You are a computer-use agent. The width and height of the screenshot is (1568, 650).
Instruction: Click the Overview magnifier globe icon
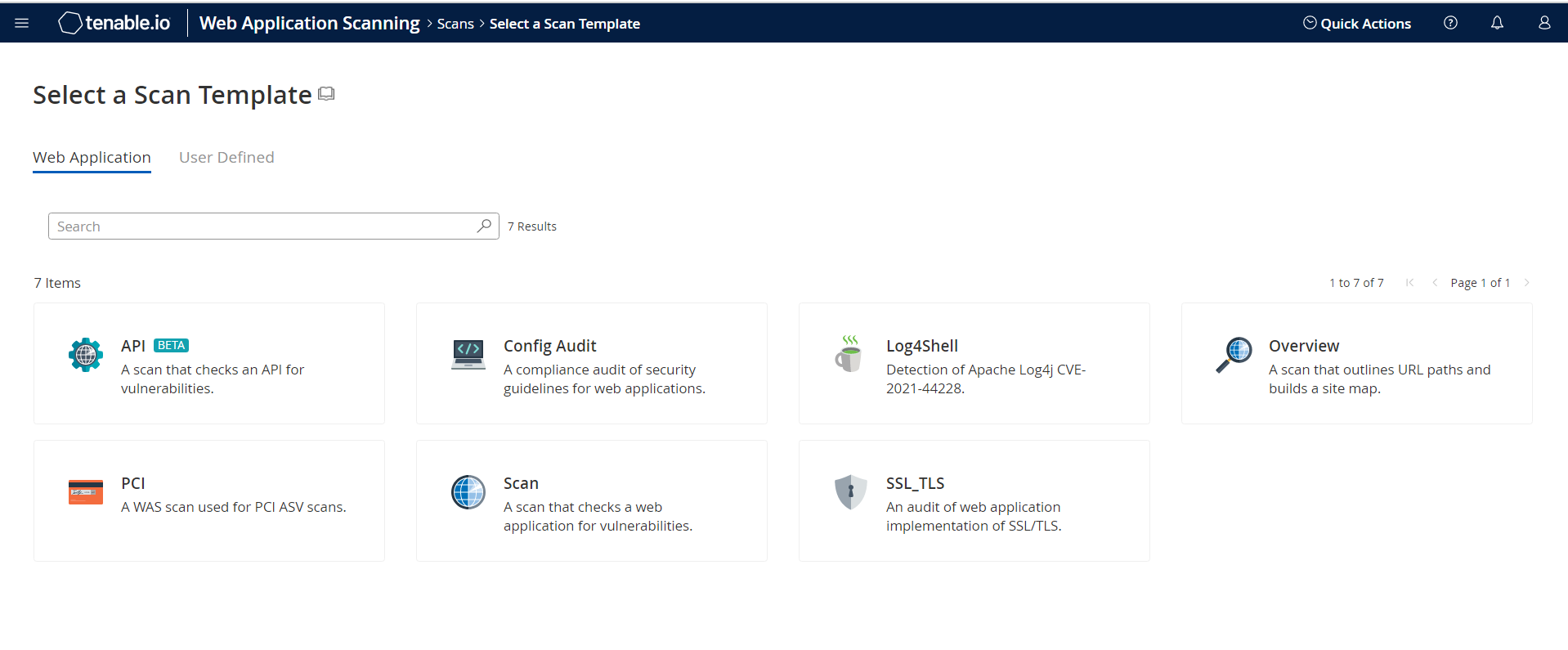1234,355
